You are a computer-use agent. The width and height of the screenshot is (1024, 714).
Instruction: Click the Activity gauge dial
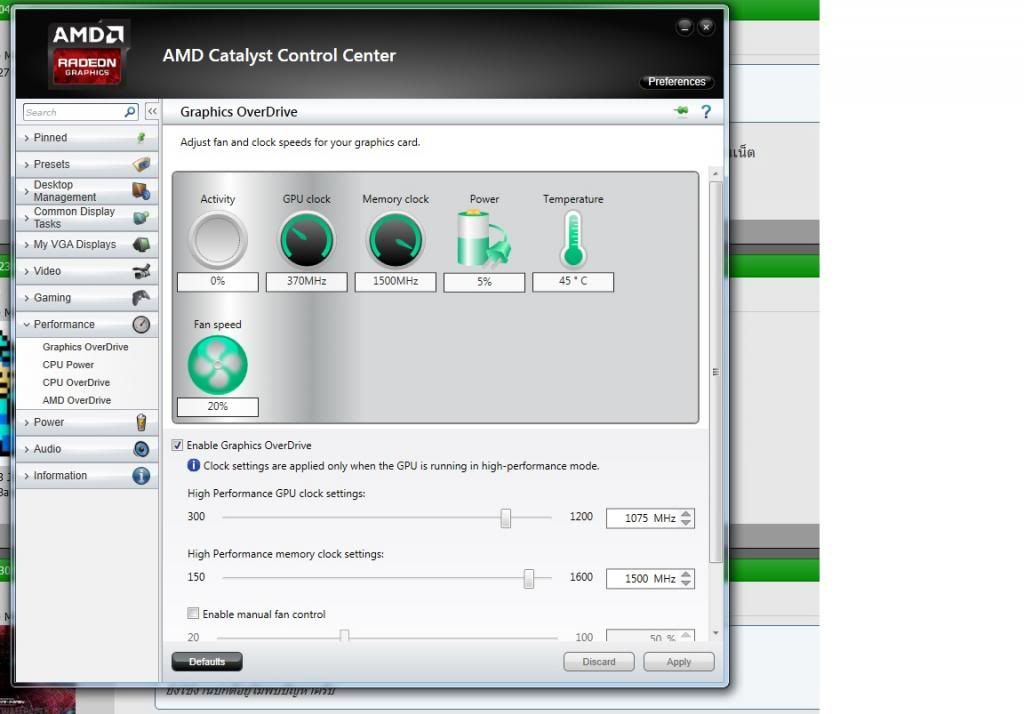pos(217,240)
